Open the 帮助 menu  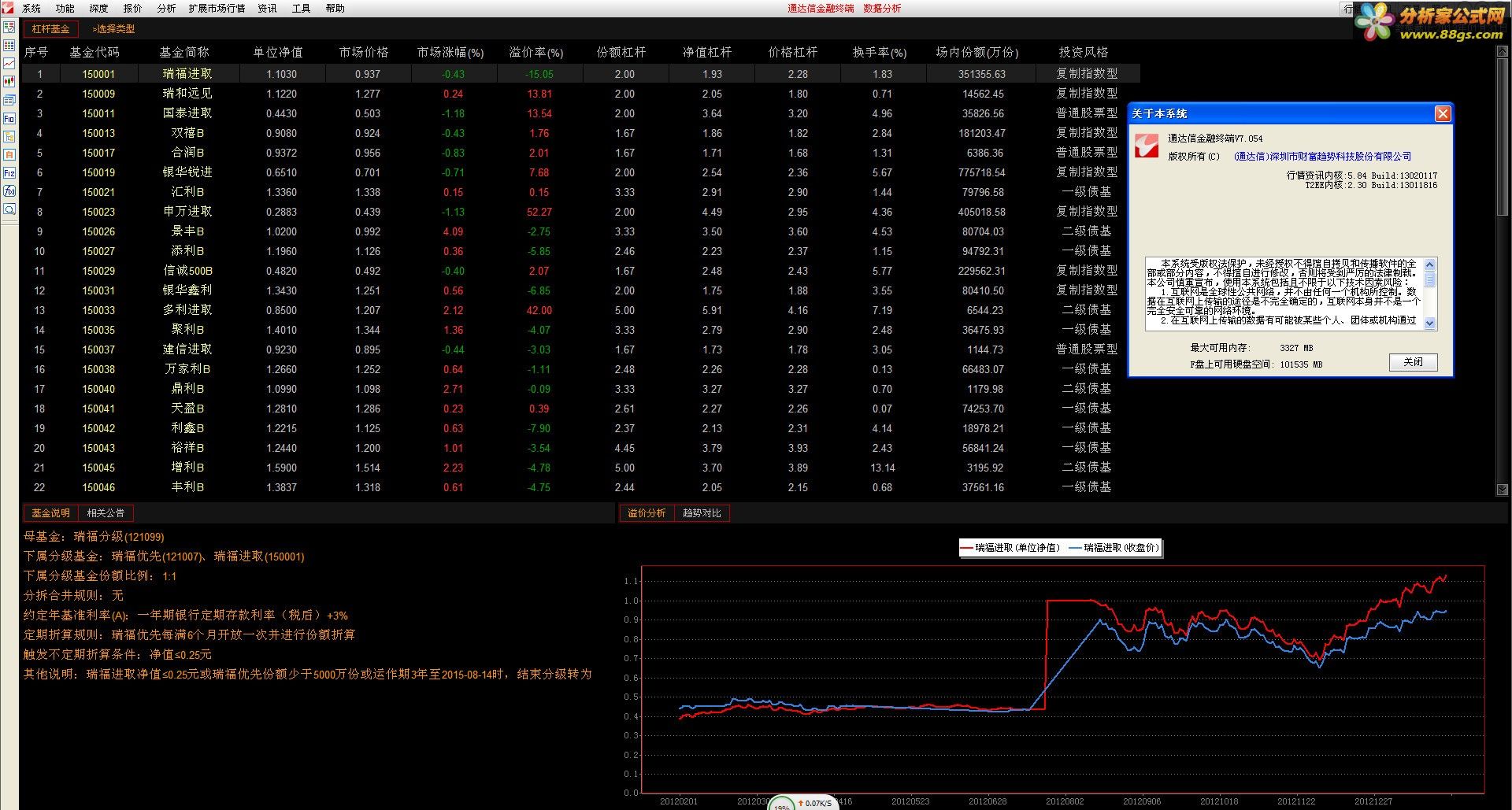tap(335, 9)
